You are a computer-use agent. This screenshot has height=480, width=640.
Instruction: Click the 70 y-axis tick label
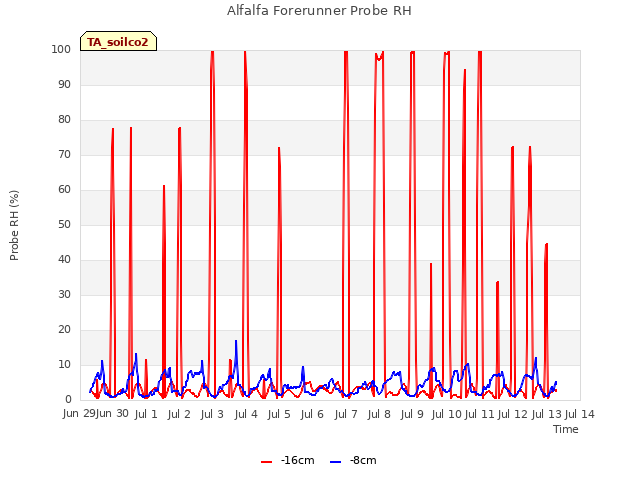[64, 155]
